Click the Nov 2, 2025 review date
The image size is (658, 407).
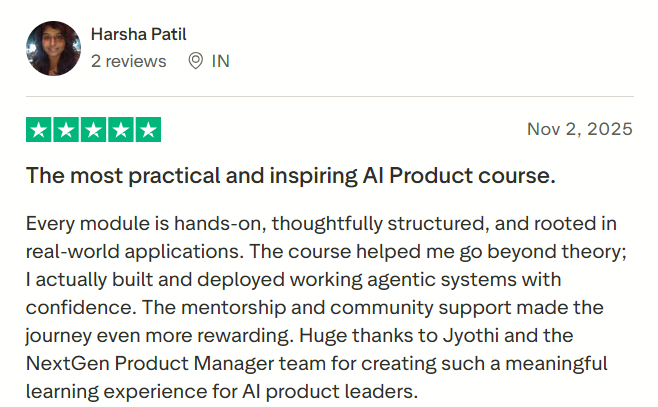(x=579, y=129)
